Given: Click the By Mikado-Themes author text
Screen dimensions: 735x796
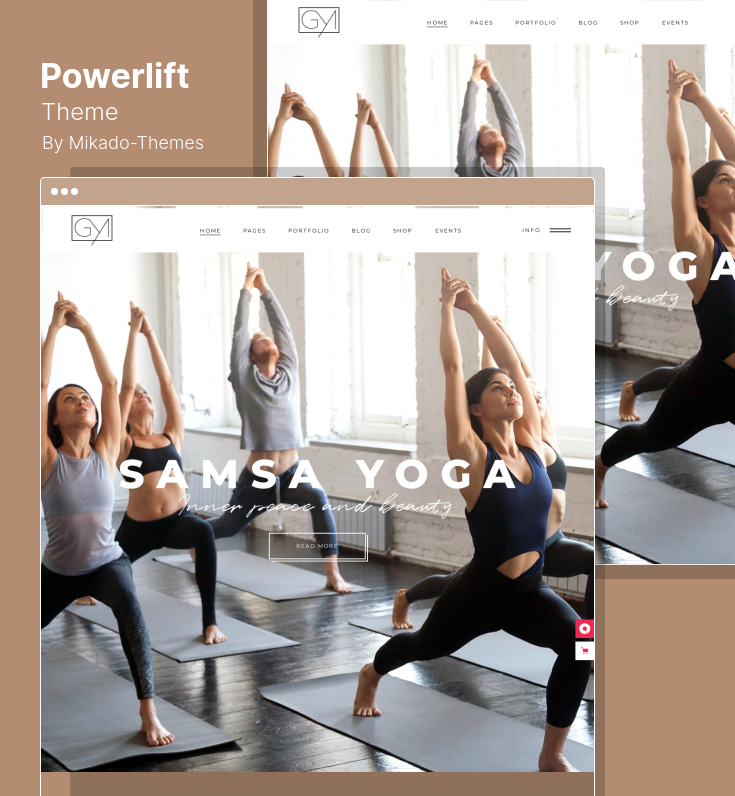Looking at the screenshot, I should coord(123,143).
